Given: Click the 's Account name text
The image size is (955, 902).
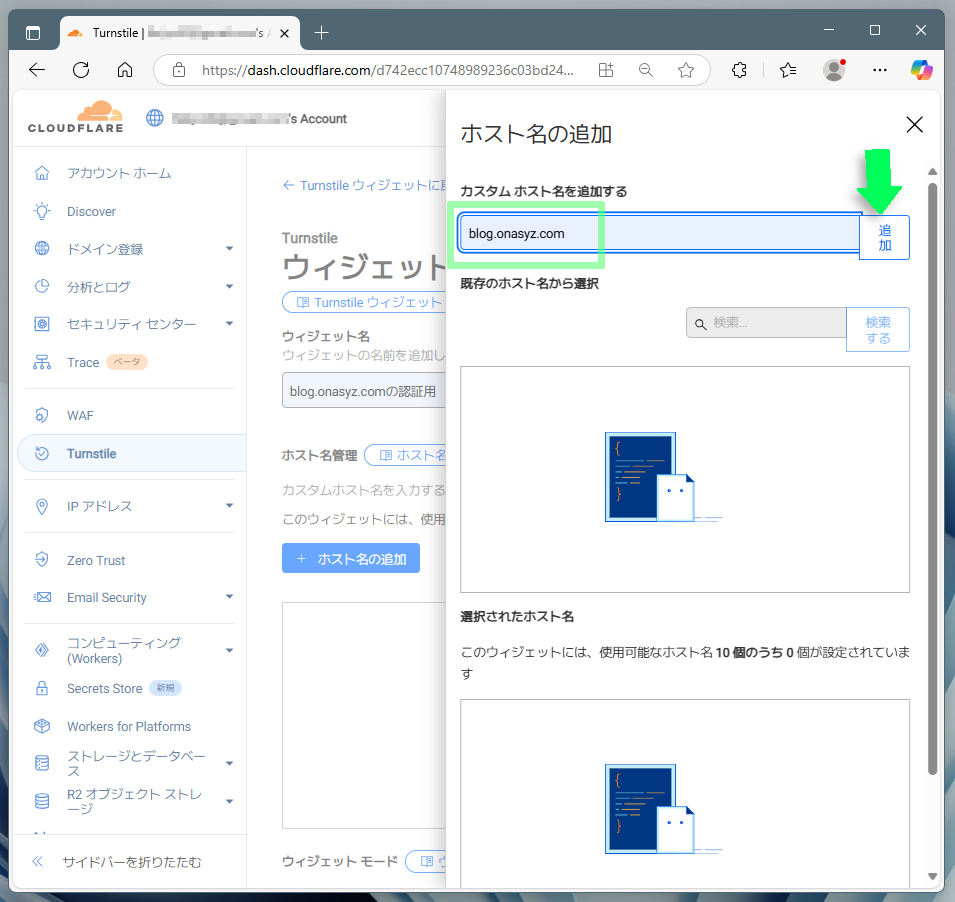Looking at the screenshot, I should pos(317,119).
